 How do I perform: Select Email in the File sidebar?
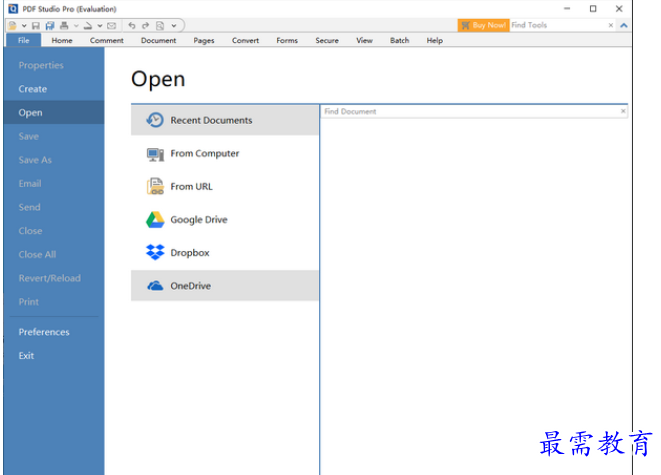click(54, 183)
